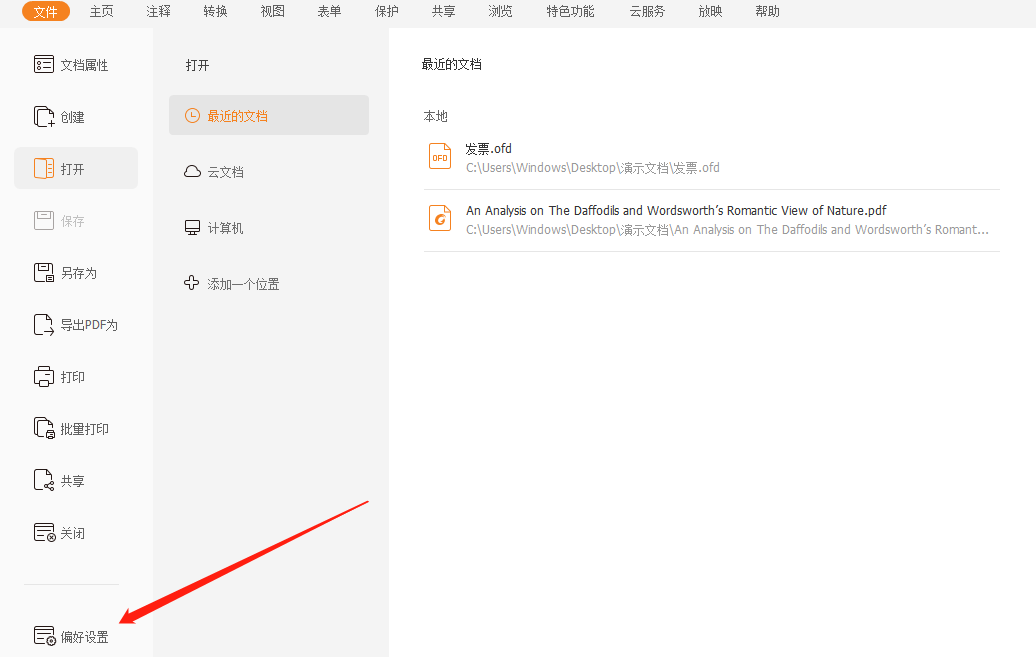Open the recent file 发票.ofd
The image size is (1036, 657).
[x=489, y=148]
